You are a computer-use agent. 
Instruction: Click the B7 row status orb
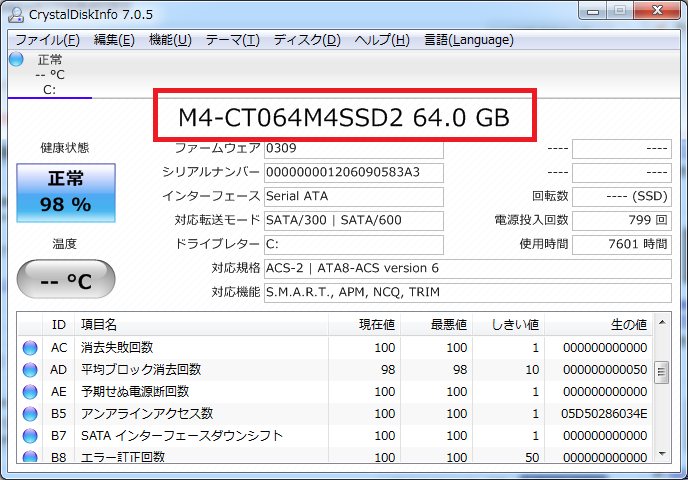click(30, 435)
